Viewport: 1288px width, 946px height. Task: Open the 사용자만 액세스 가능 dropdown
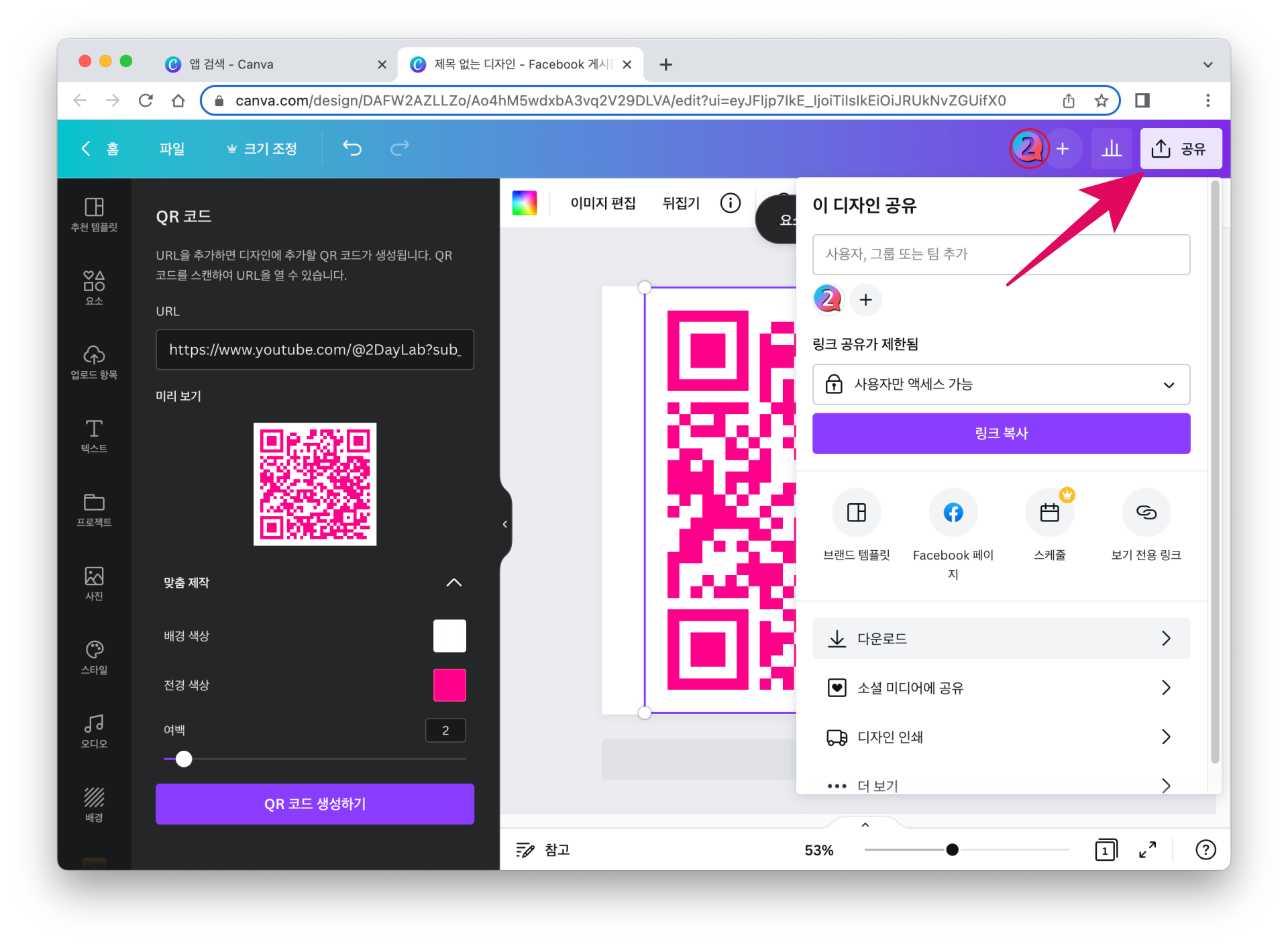(1001, 384)
